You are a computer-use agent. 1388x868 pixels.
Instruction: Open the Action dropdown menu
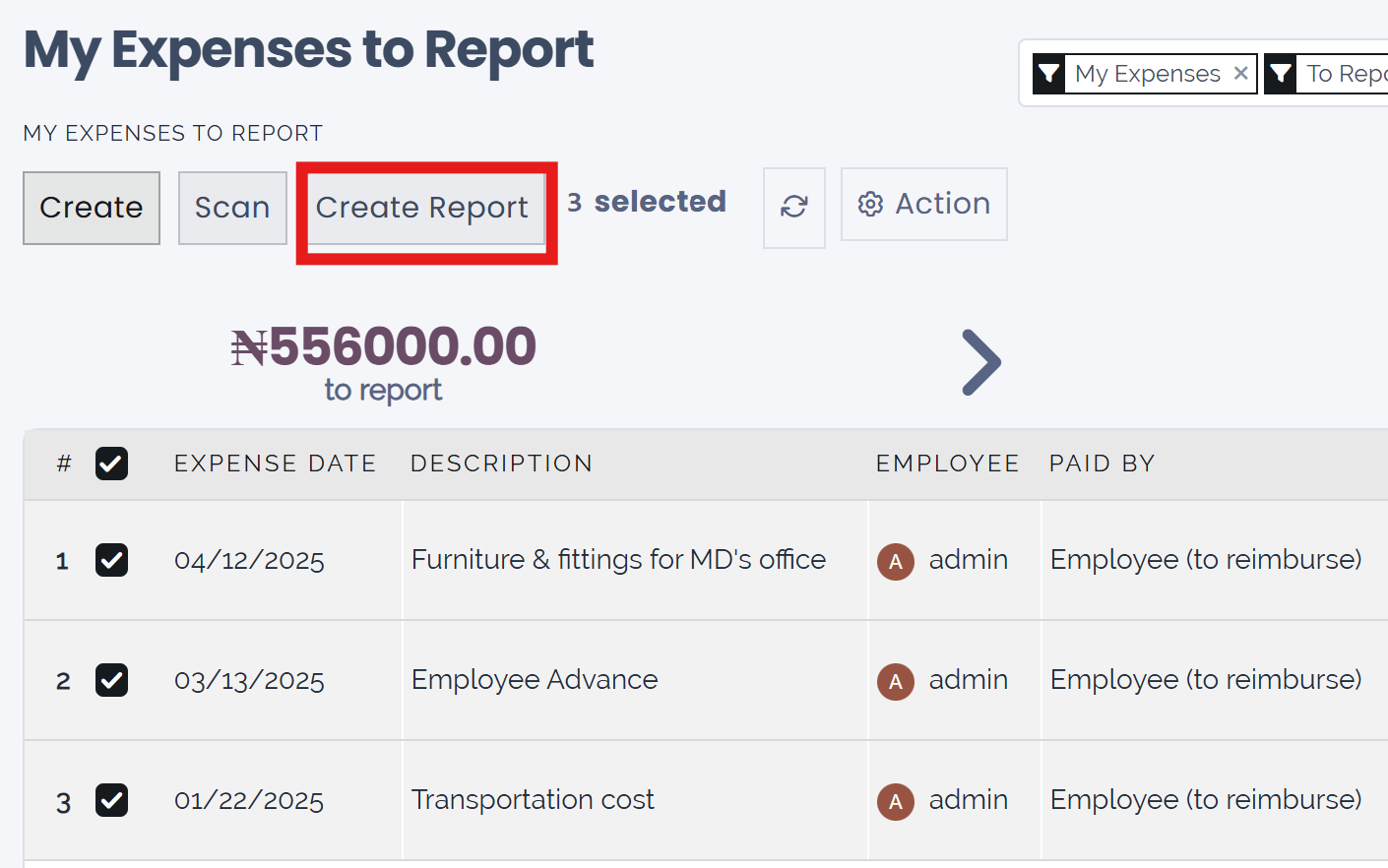923,204
